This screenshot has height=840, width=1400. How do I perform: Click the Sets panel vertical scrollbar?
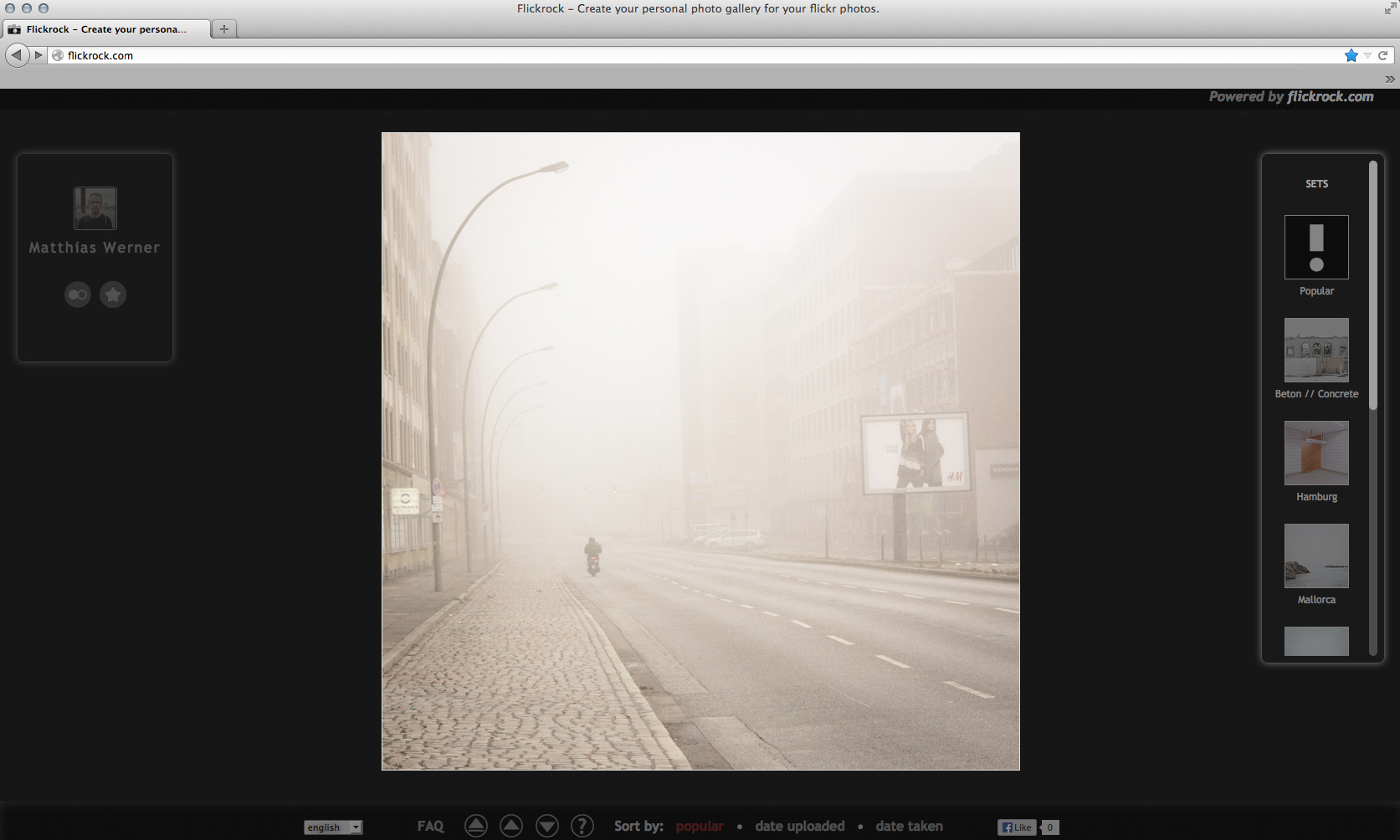(1372, 284)
